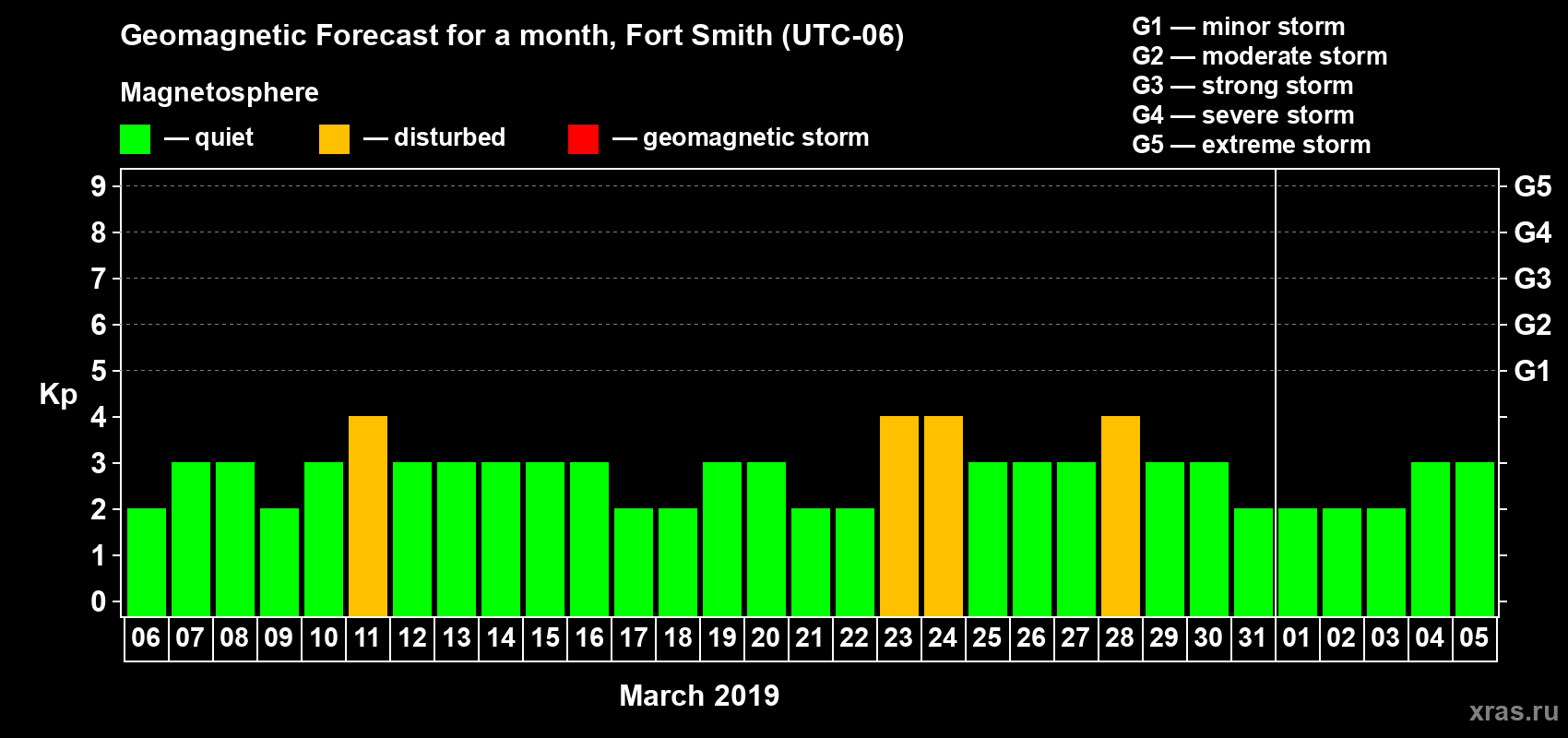Click the date label 16
This screenshot has width=1568, height=738.
pos(588,637)
